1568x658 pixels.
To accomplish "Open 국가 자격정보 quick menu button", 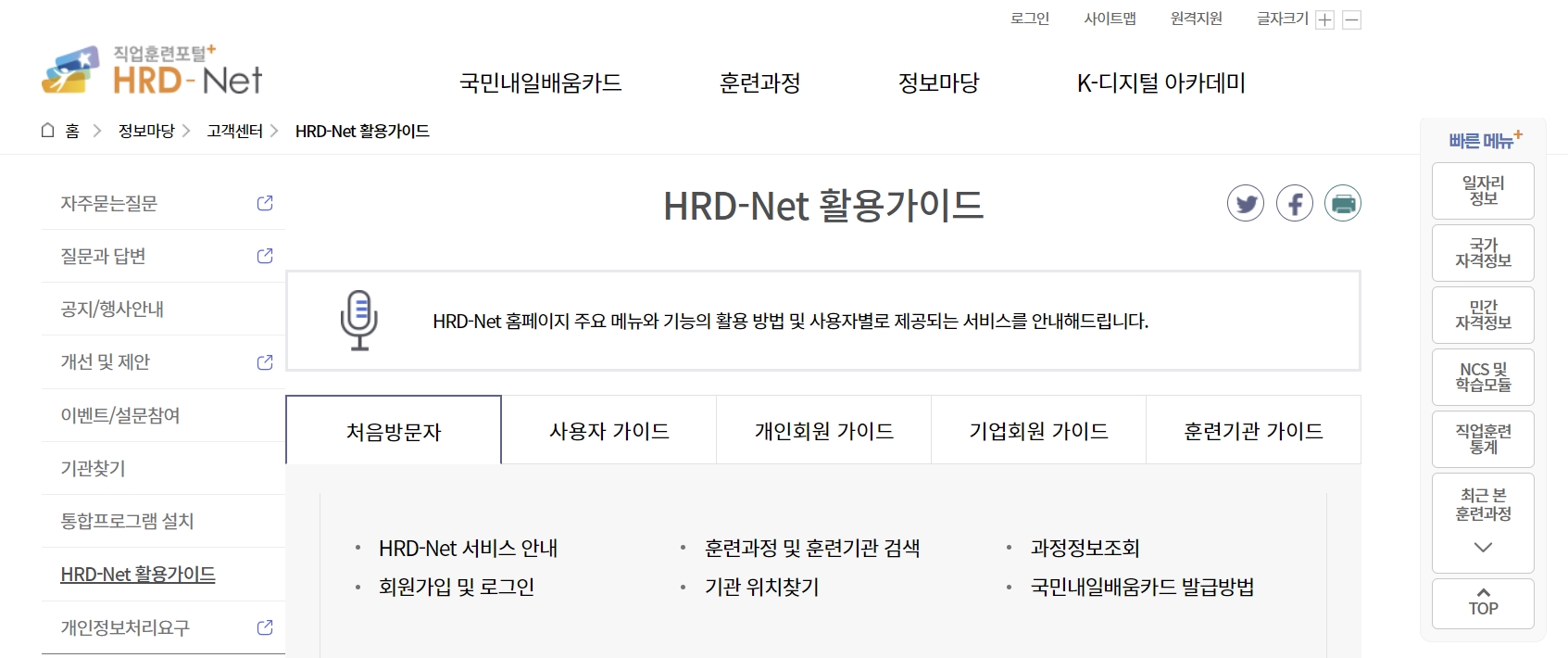I will click(x=1483, y=253).
